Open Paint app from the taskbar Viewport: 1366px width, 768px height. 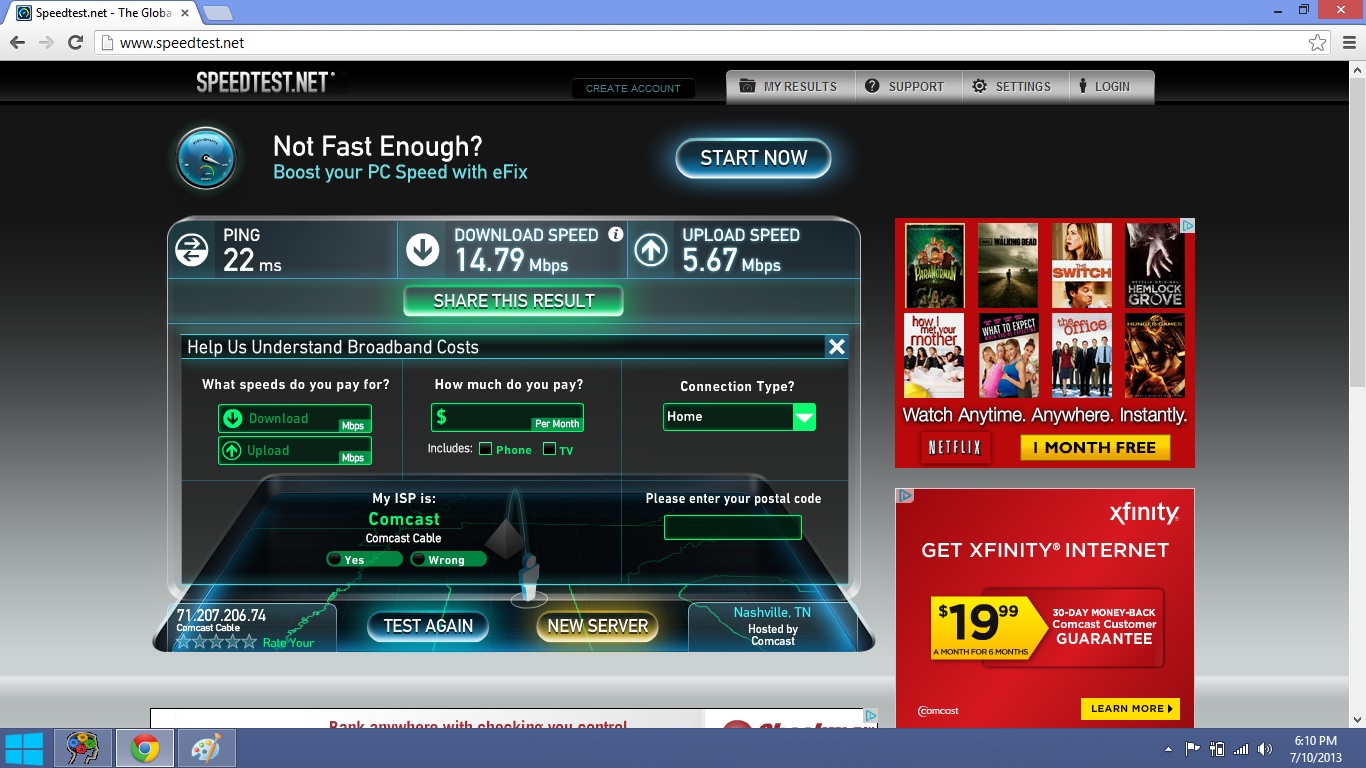[x=206, y=748]
